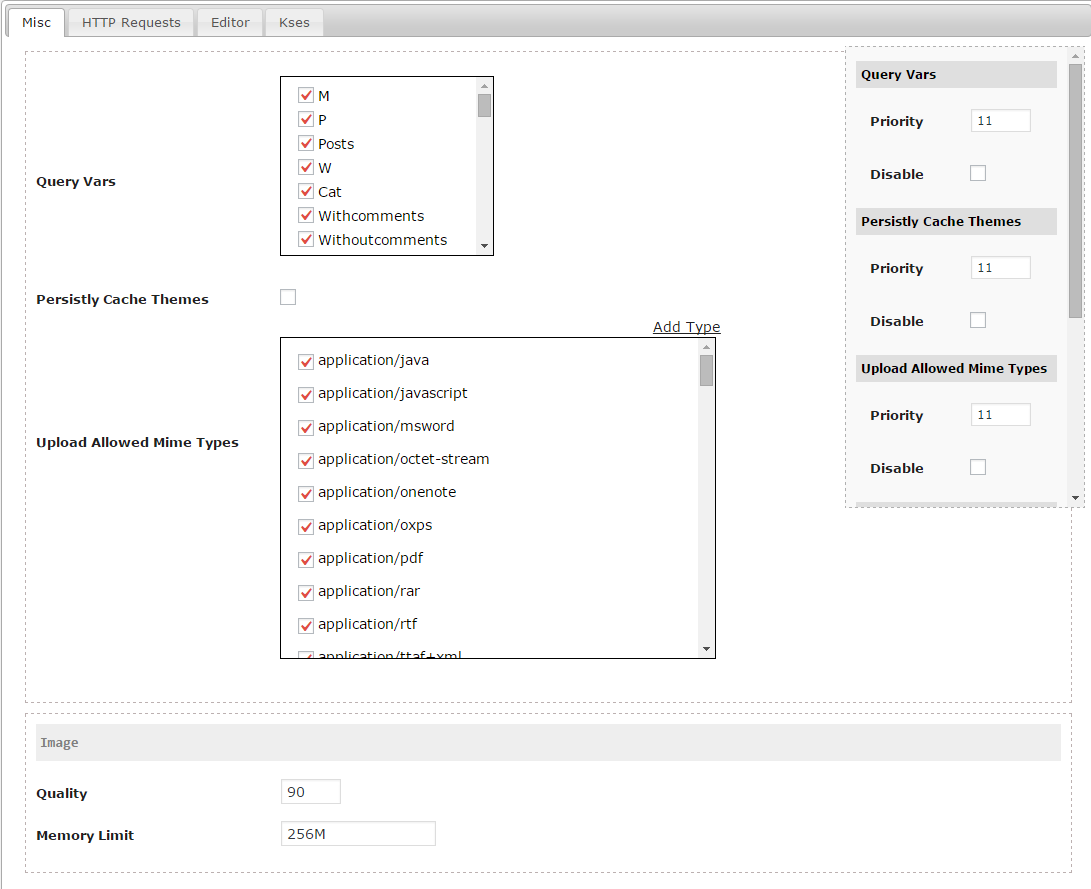Tick Disable under Persistly Cache Themes
The image size is (1091, 889).
coord(978,320)
